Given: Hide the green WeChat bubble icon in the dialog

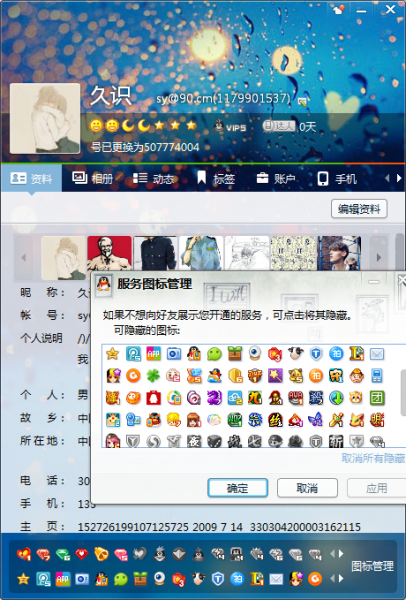Looking at the screenshot, I should 214,354.
